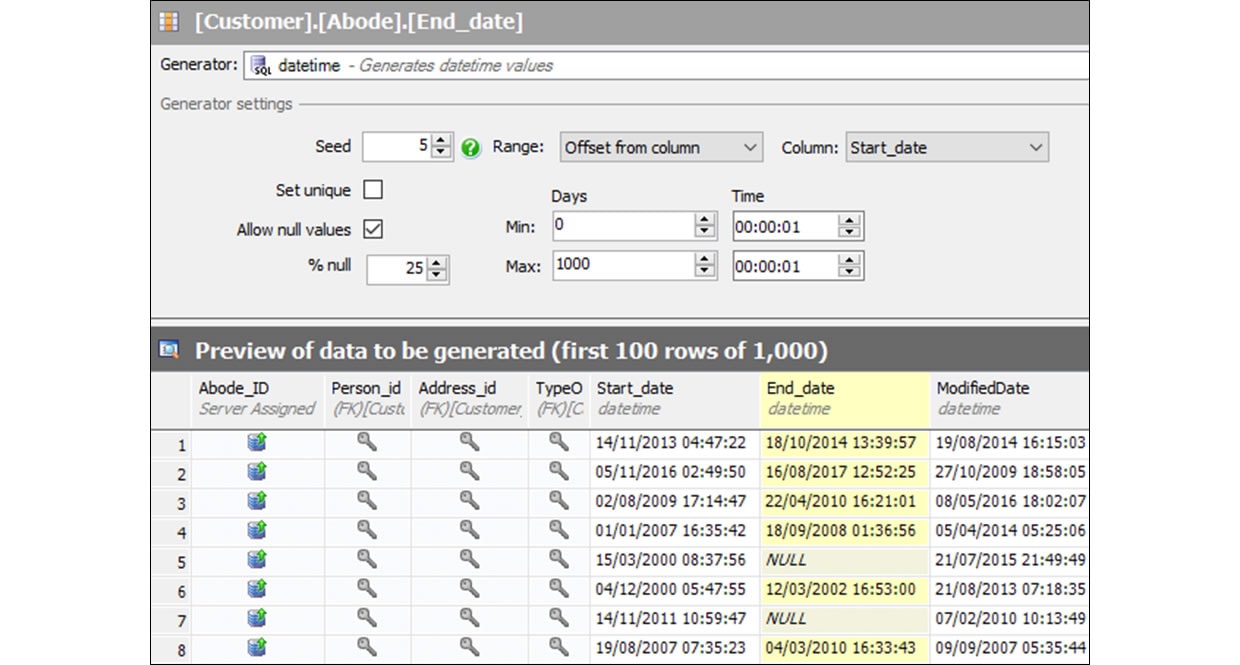Click the preview panel magnifier icon
Viewport: 1240px width, 665px height.
[169, 351]
